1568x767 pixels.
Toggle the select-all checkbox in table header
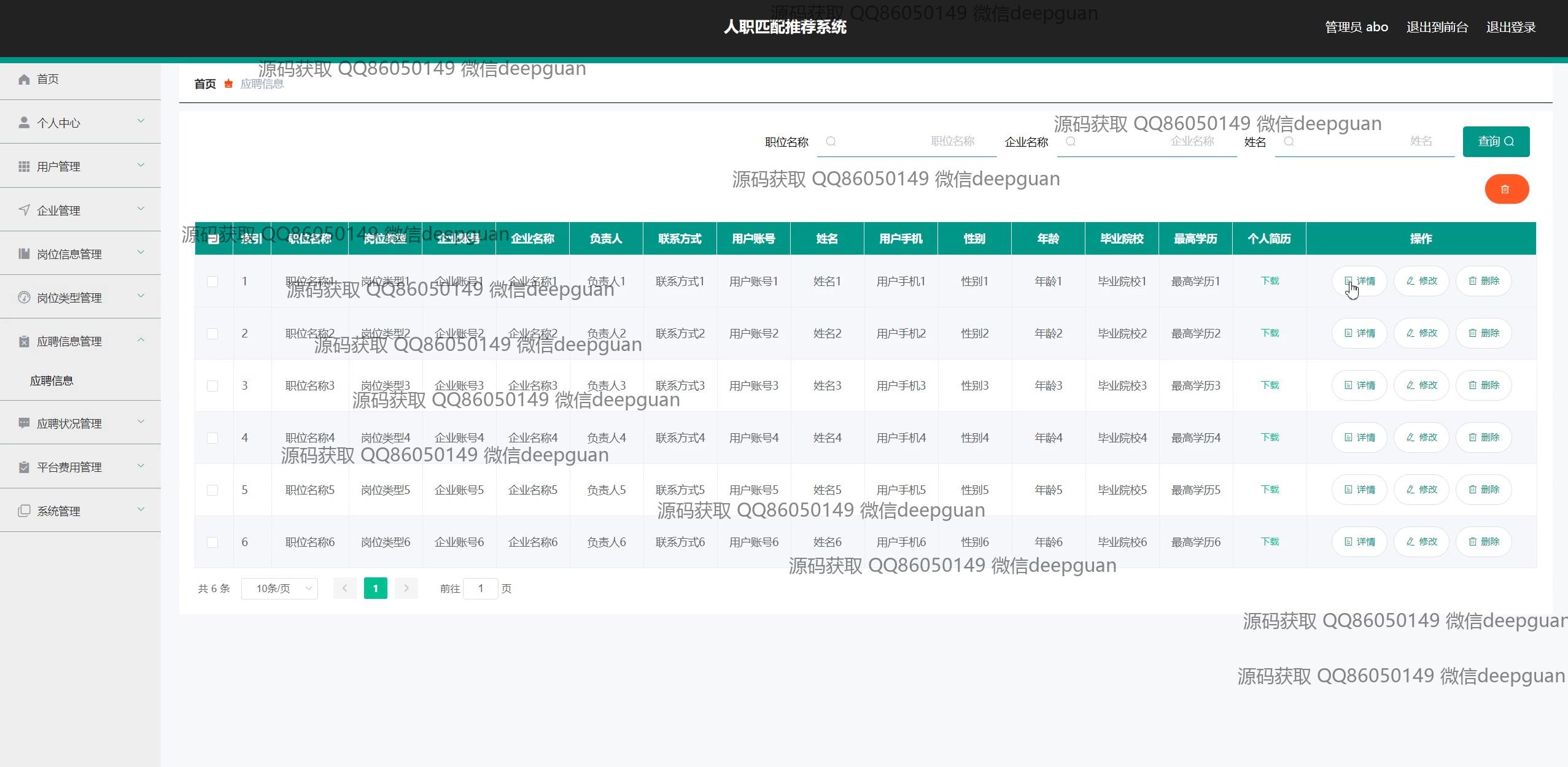click(x=212, y=239)
